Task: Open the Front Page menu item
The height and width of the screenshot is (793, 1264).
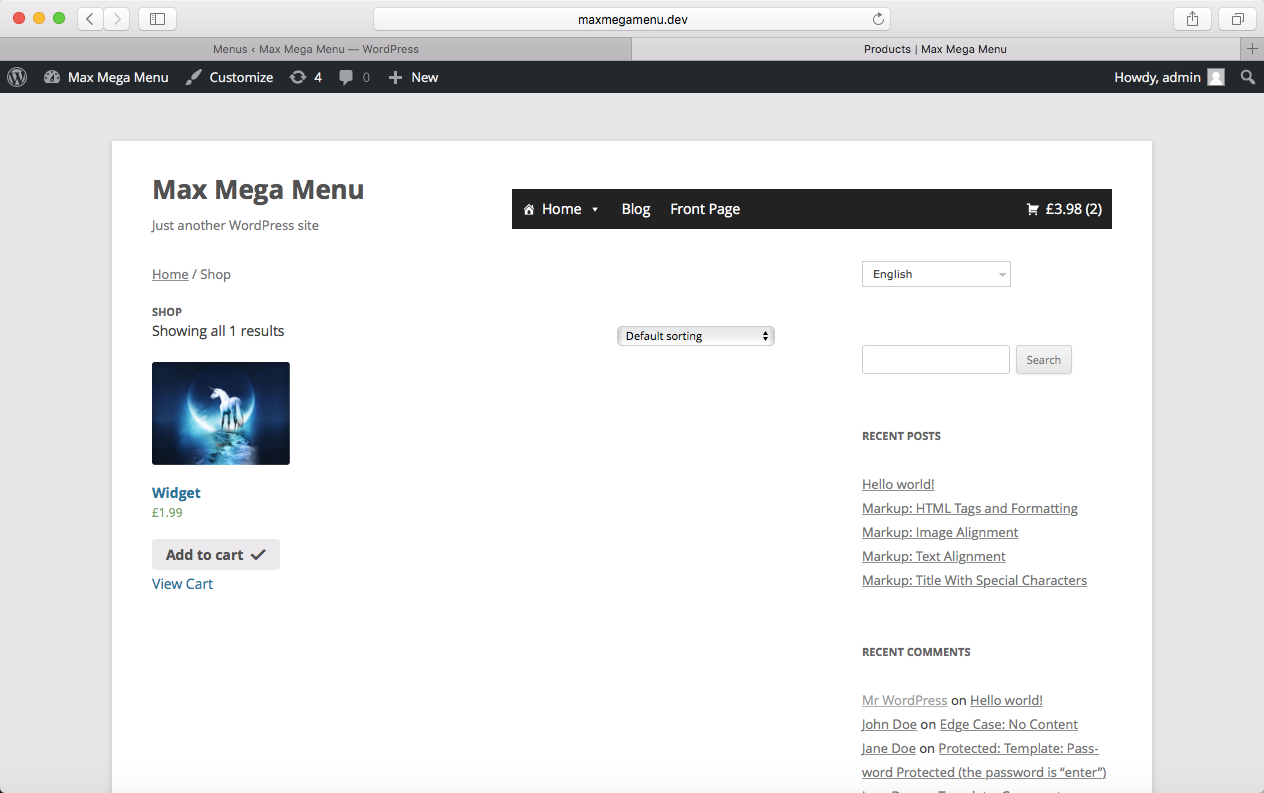Action: (705, 209)
